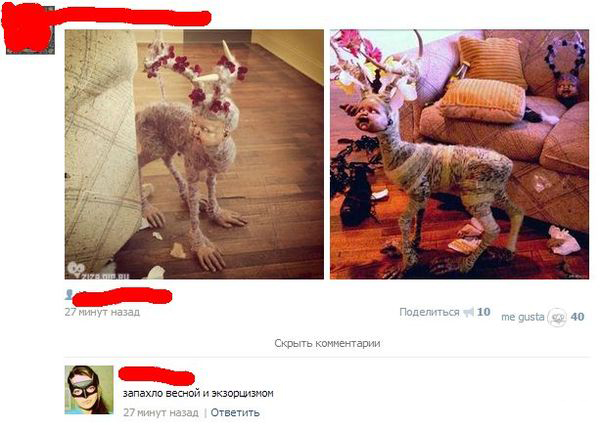600x429 pixels.
Task: Click the small person icon below photos
Action: tap(69, 294)
